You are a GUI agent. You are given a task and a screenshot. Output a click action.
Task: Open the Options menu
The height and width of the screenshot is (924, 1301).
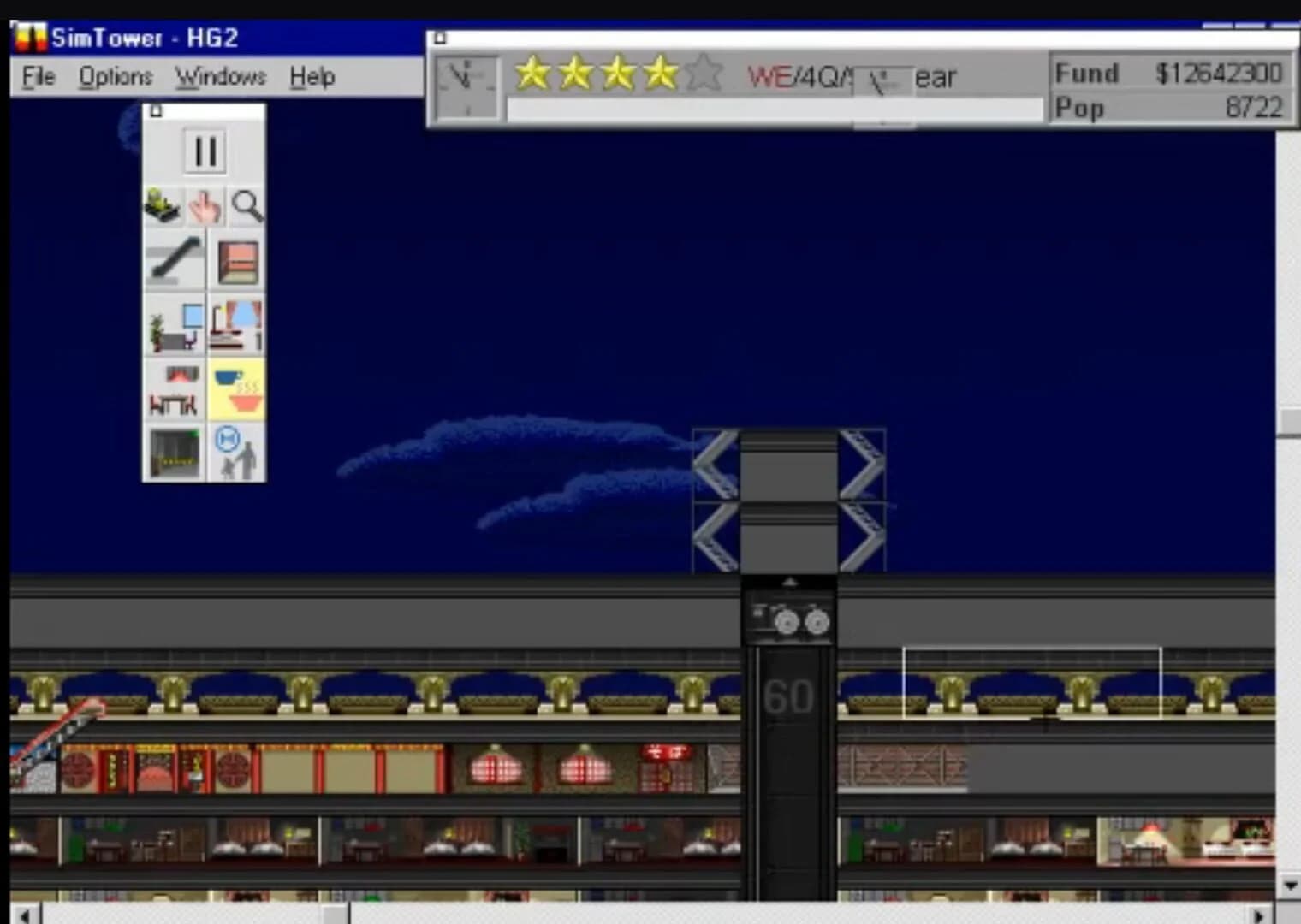point(115,76)
